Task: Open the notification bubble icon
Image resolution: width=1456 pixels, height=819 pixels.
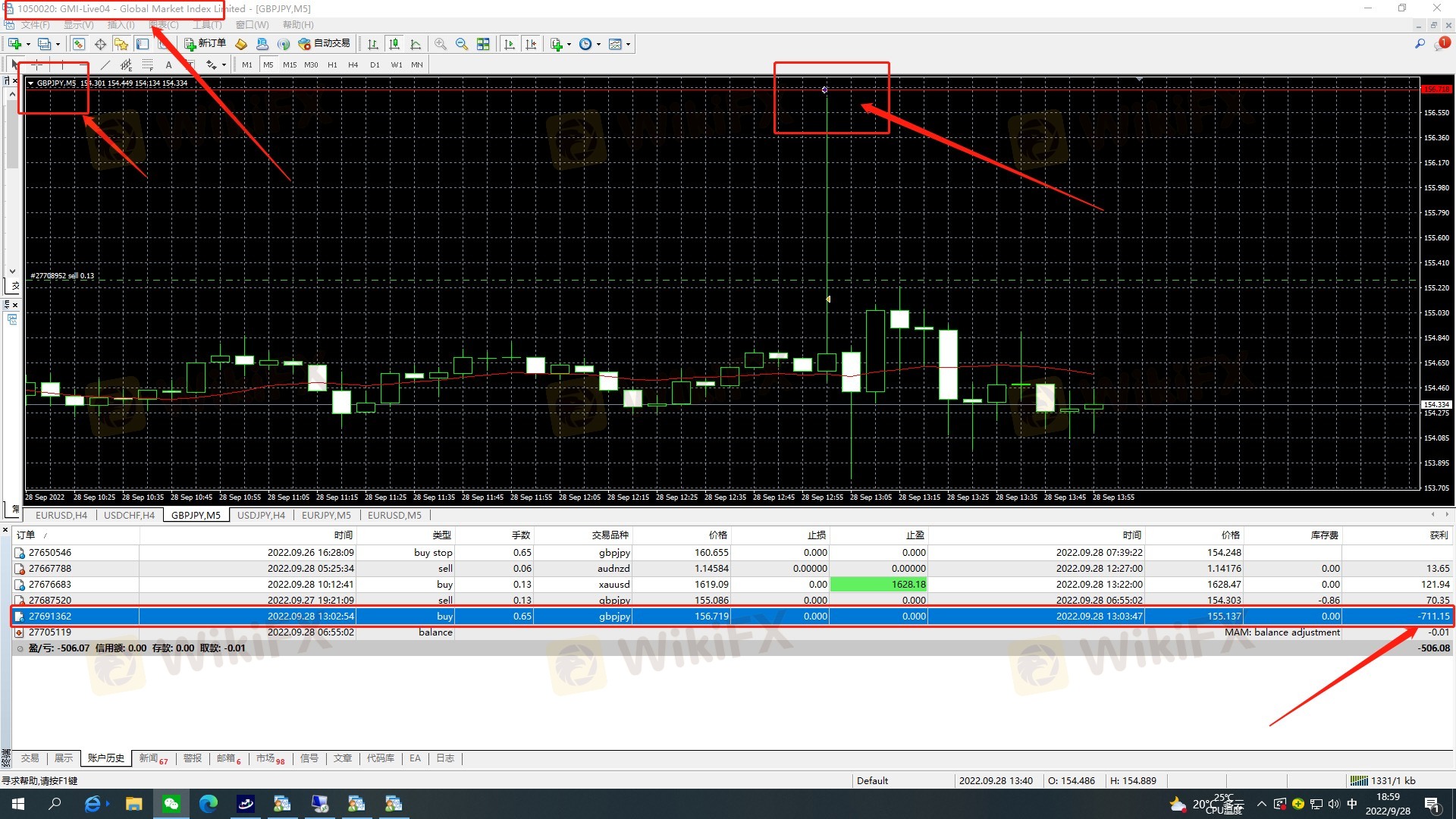Action: [x=1442, y=44]
